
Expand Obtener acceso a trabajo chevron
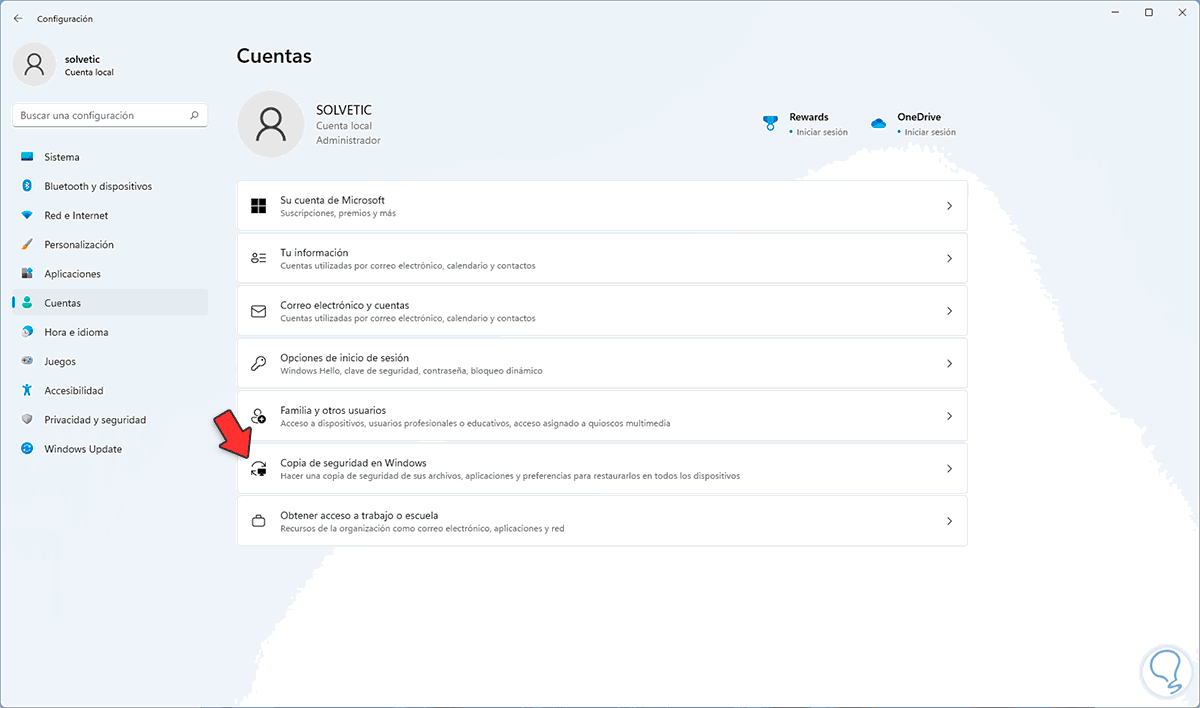pyautogui.click(x=949, y=521)
